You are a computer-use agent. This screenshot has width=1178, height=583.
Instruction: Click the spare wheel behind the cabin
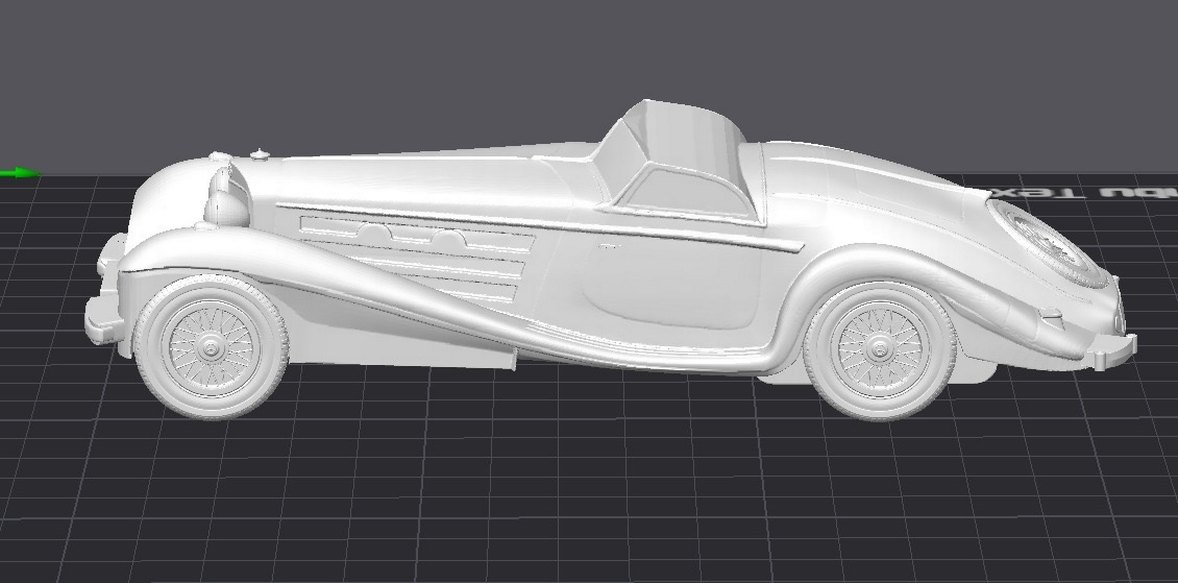[1045, 240]
